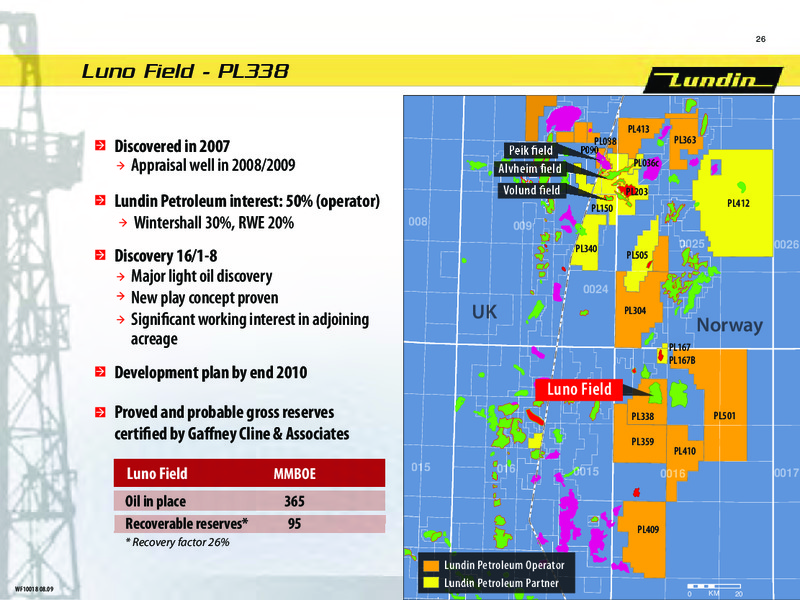Click the "Alvheim field" map callout
Viewport: 800px width, 600px height.
coord(530,169)
